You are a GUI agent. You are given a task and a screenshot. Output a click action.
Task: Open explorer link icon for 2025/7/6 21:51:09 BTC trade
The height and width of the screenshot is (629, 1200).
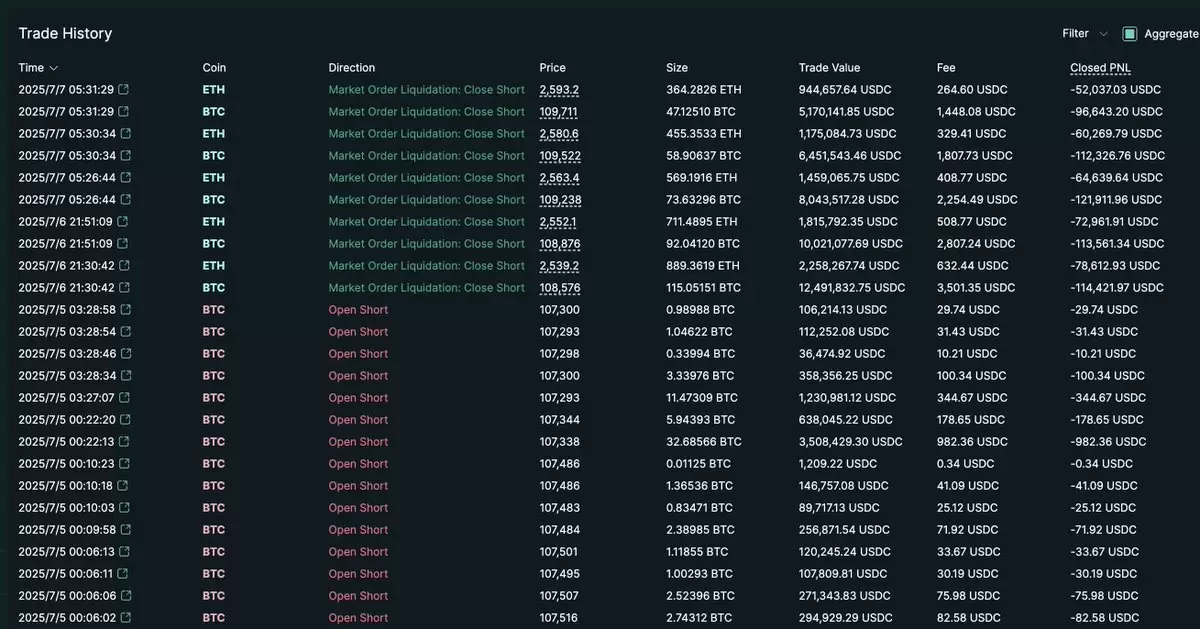click(x=123, y=244)
